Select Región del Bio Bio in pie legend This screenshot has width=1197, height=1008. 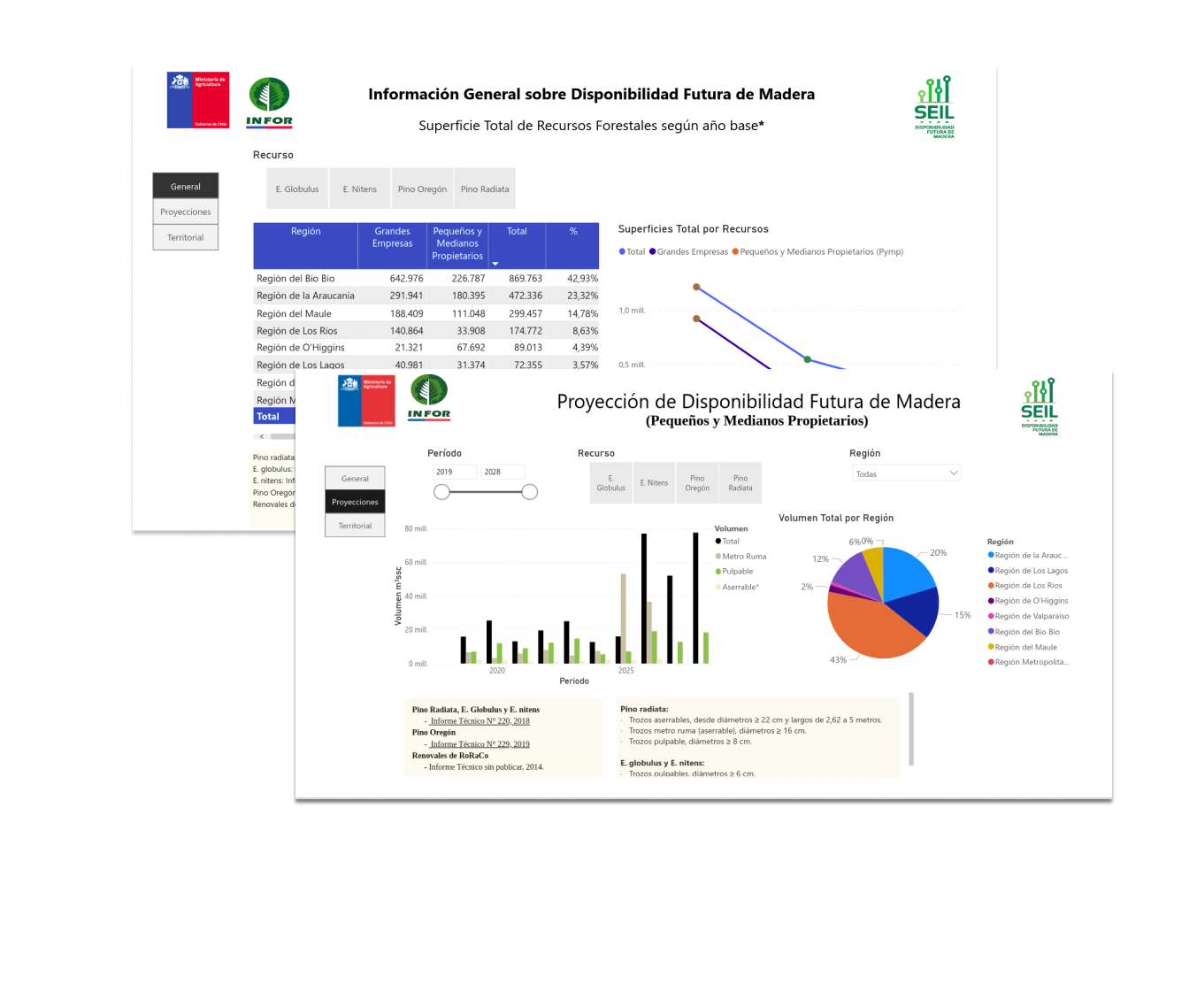[1024, 632]
